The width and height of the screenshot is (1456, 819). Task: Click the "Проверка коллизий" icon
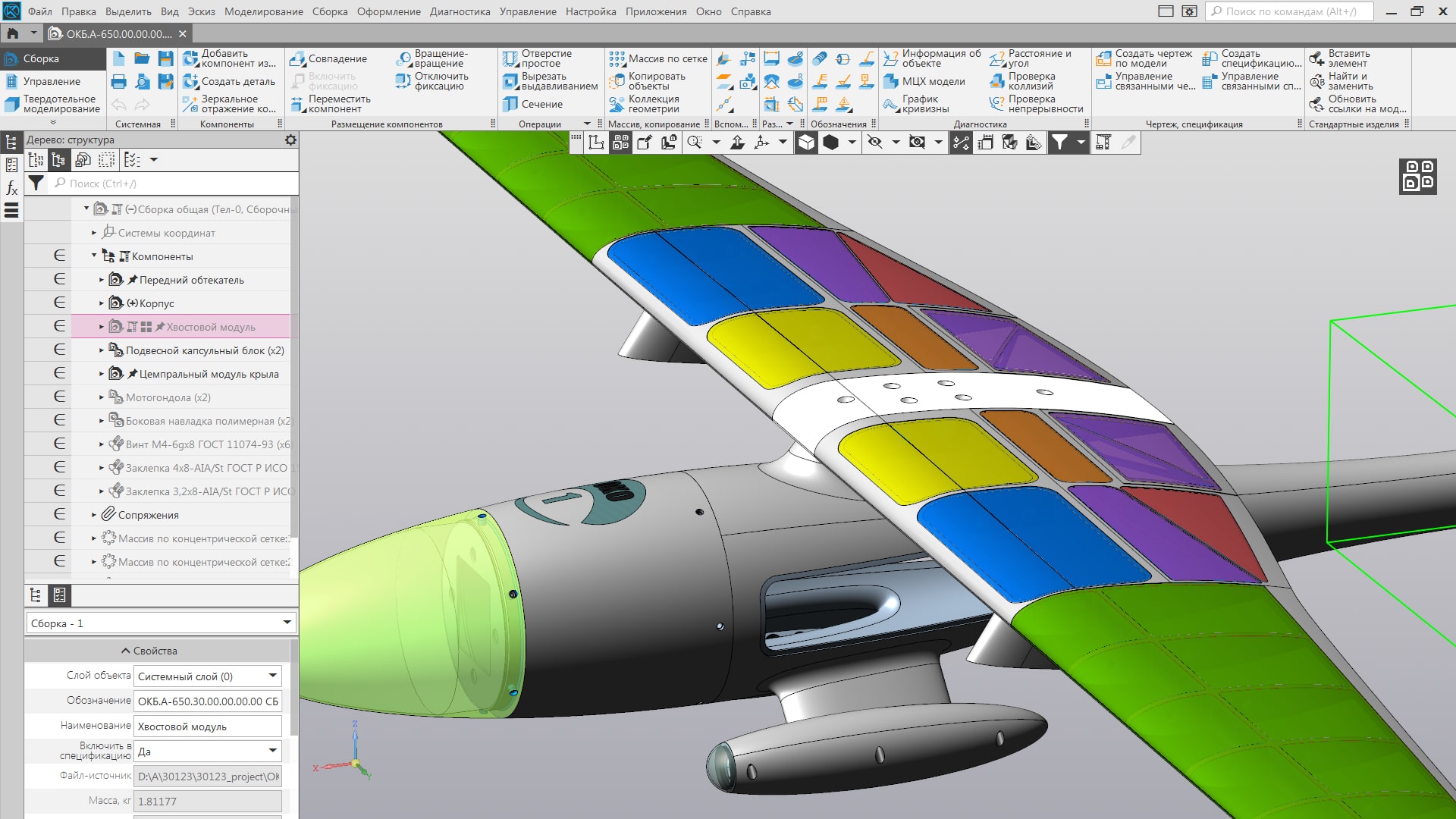(1030, 80)
